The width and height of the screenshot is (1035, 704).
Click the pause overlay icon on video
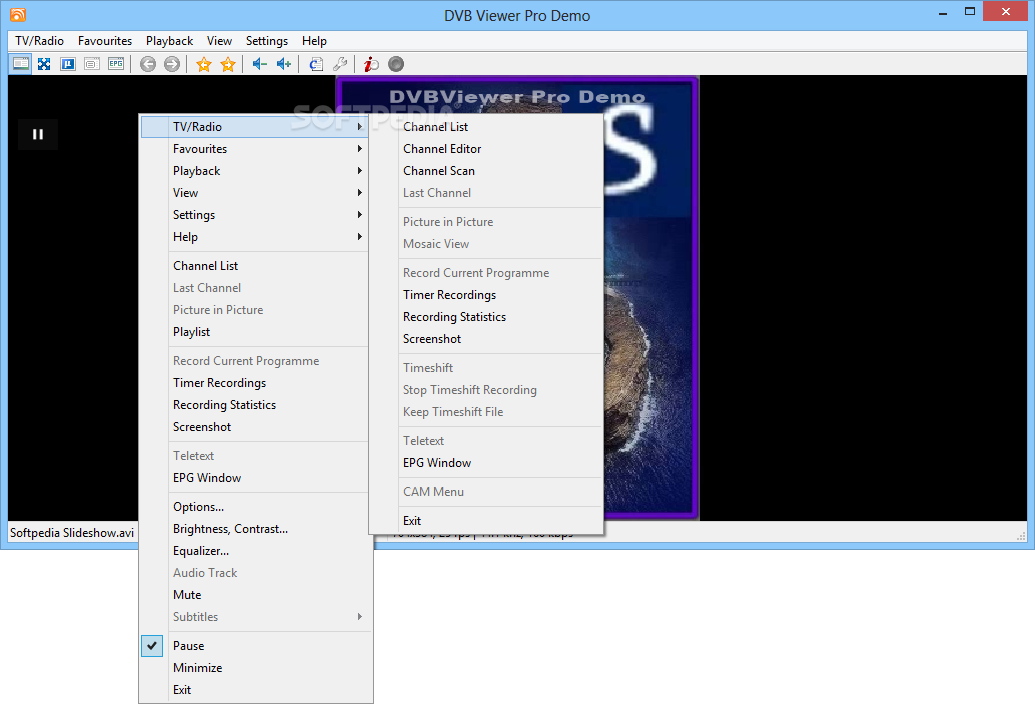pos(38,135)
